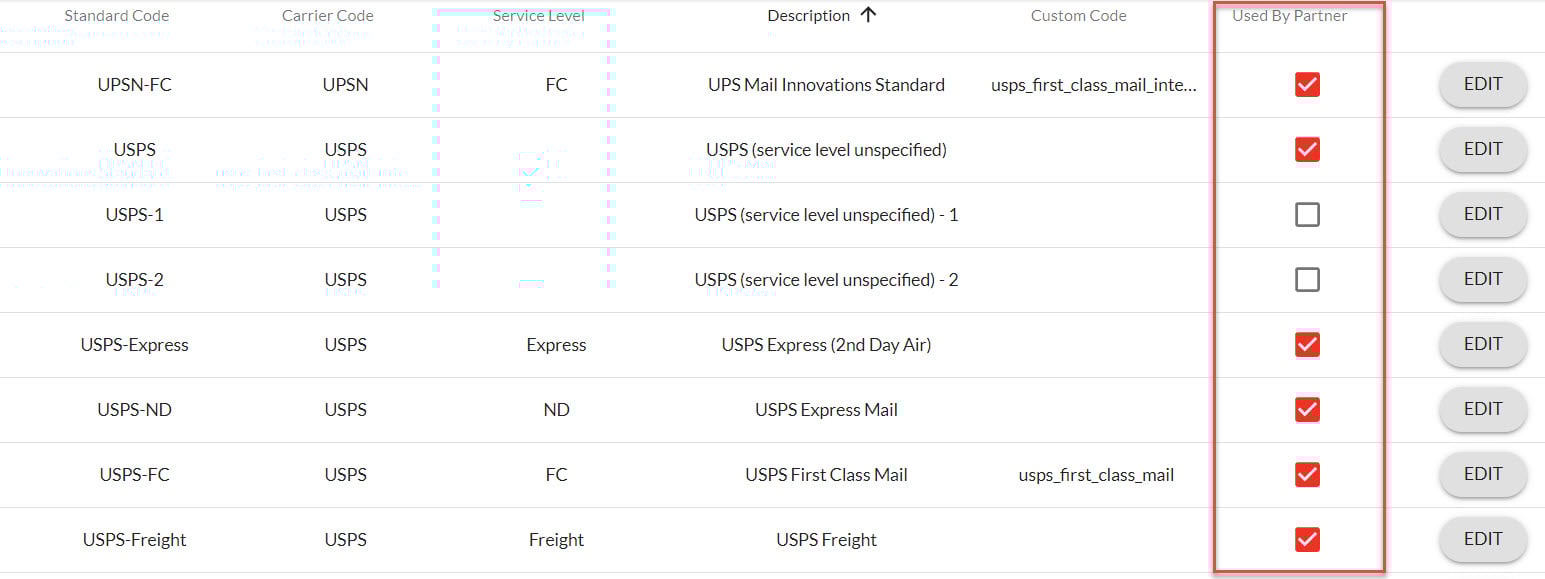Uncheck Used By Partner for USPS-FC
The width and height of the screenshot is (1545, 579).
click(x=1306, y=475)
